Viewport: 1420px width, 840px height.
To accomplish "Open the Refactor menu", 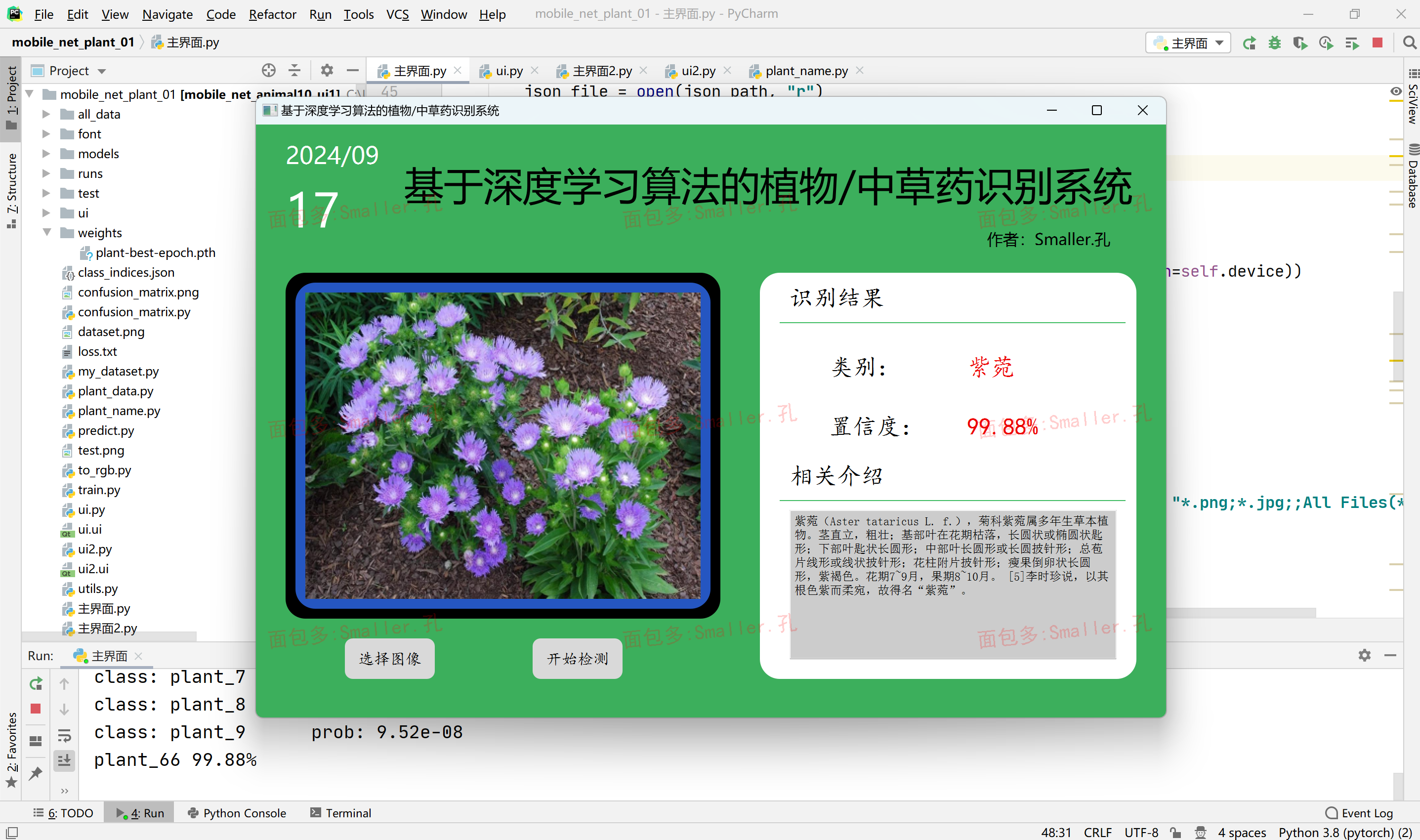I will point(272,14).
